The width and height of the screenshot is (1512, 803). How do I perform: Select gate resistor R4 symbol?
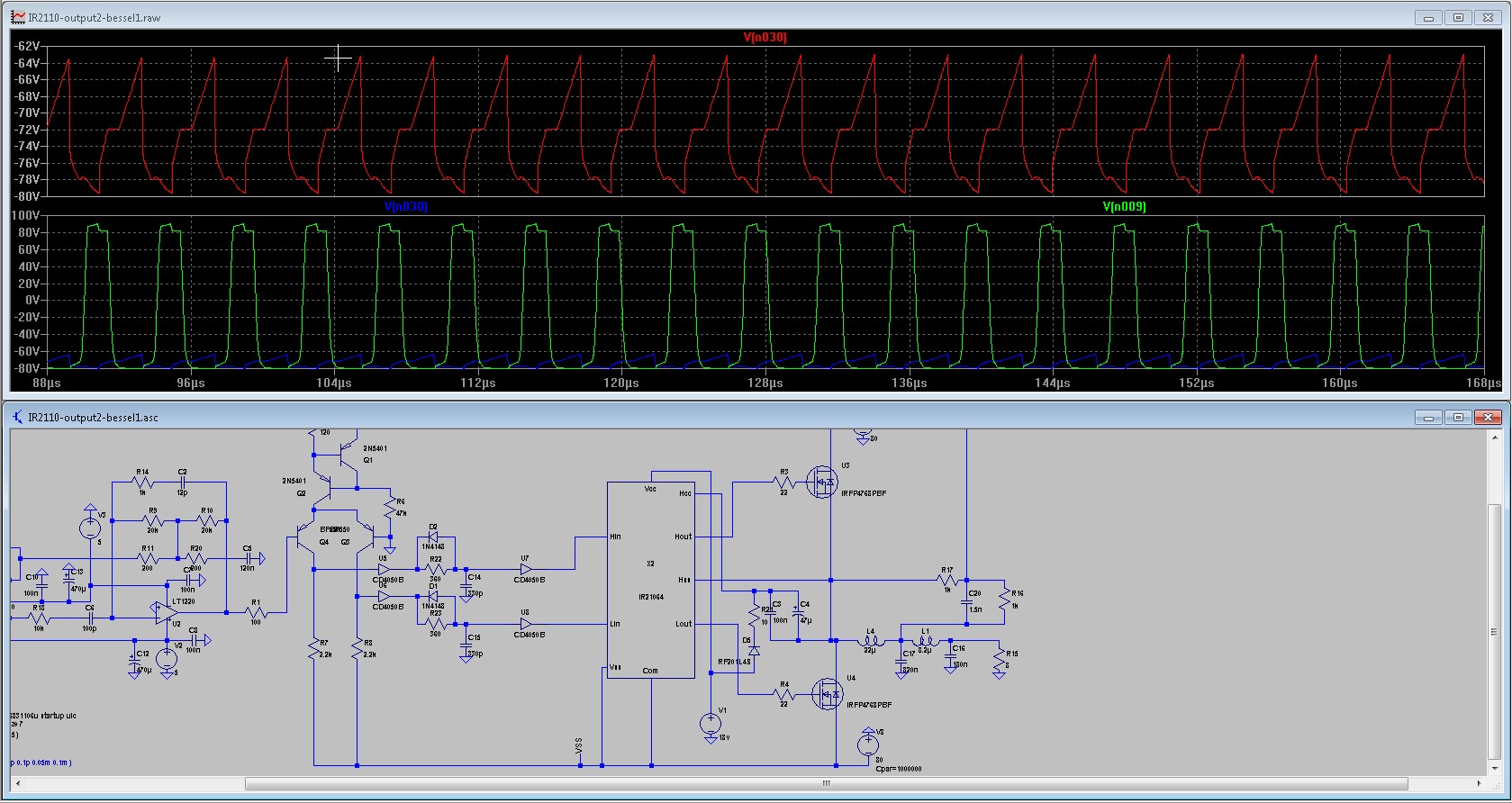[784, 694]
